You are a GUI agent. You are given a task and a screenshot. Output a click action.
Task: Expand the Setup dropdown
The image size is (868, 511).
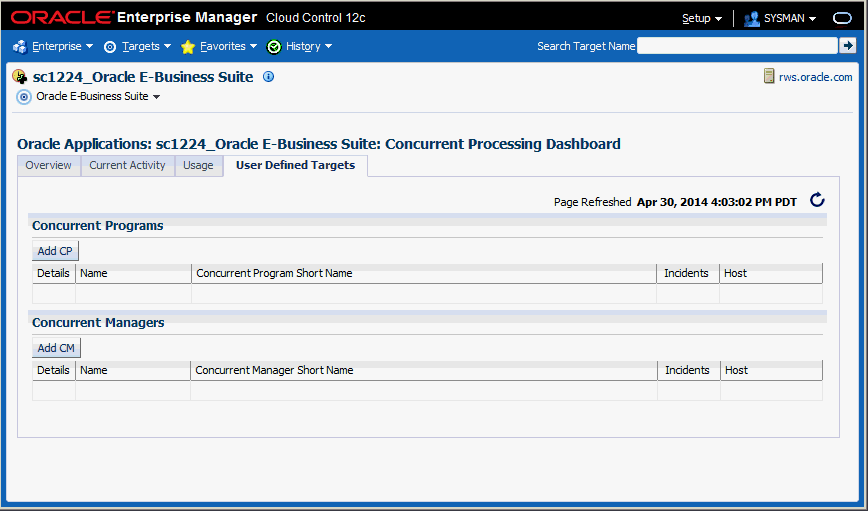point(702,18)
